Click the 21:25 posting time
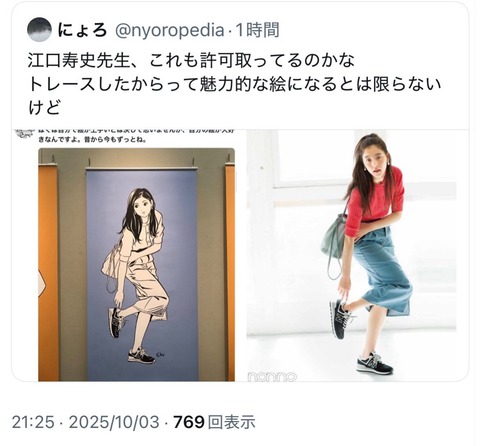Image resolution: width=480 pixels, height=446 pixels. [x=33, y=422]
